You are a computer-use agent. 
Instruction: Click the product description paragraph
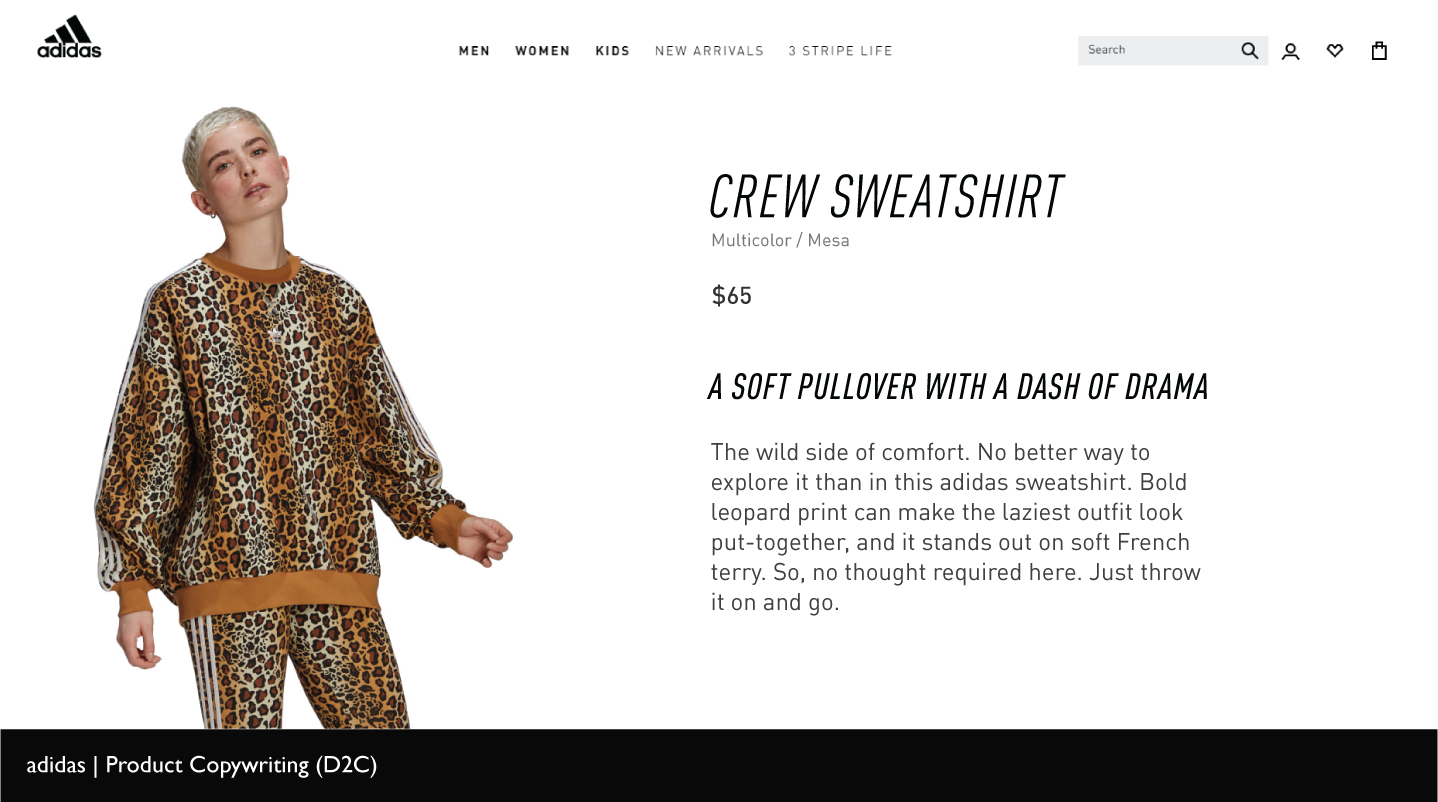(955, 527)
